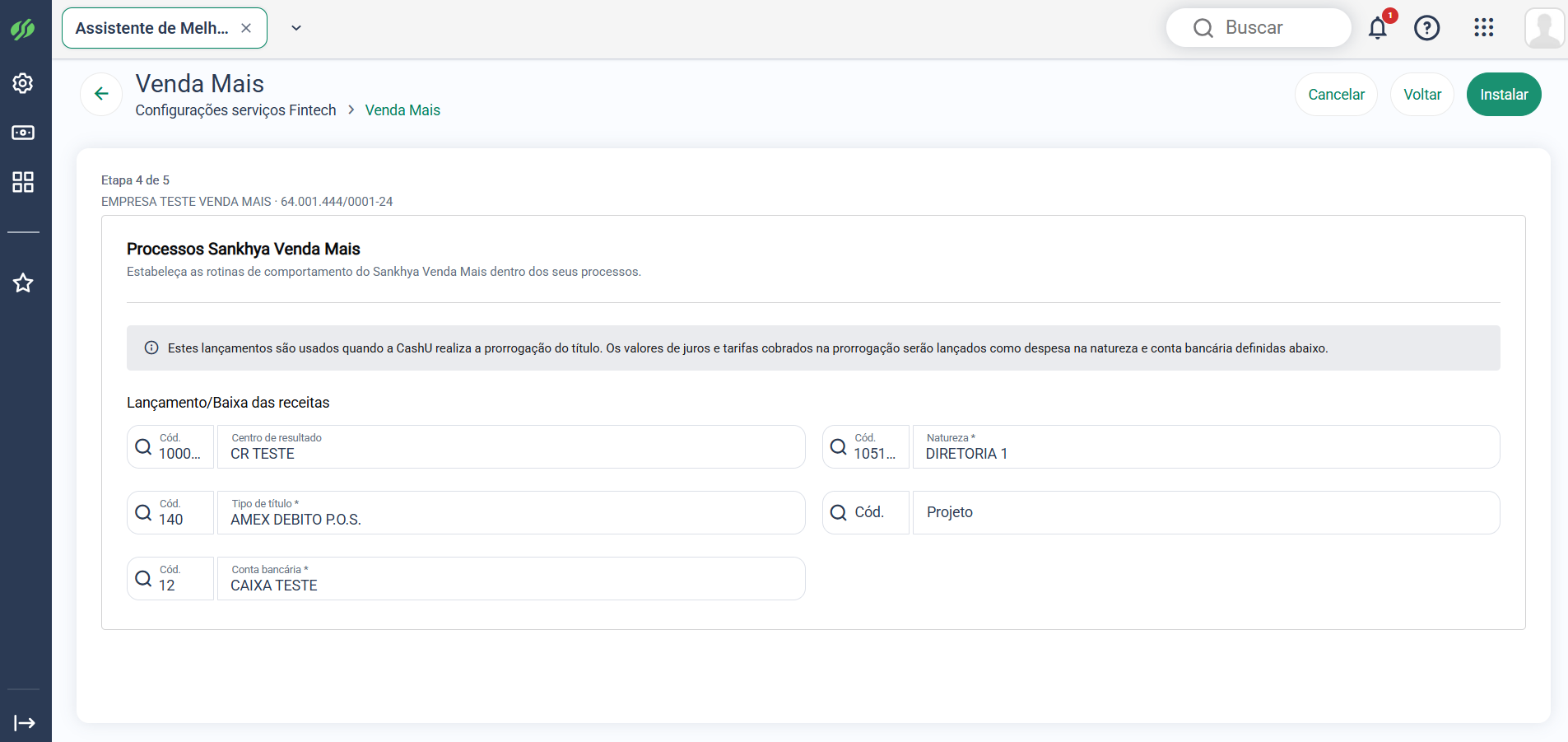Open favorites star icon in sidebar
This screenshot has width=1568, height=742.
pyautogui.click(x=23, y=283)
